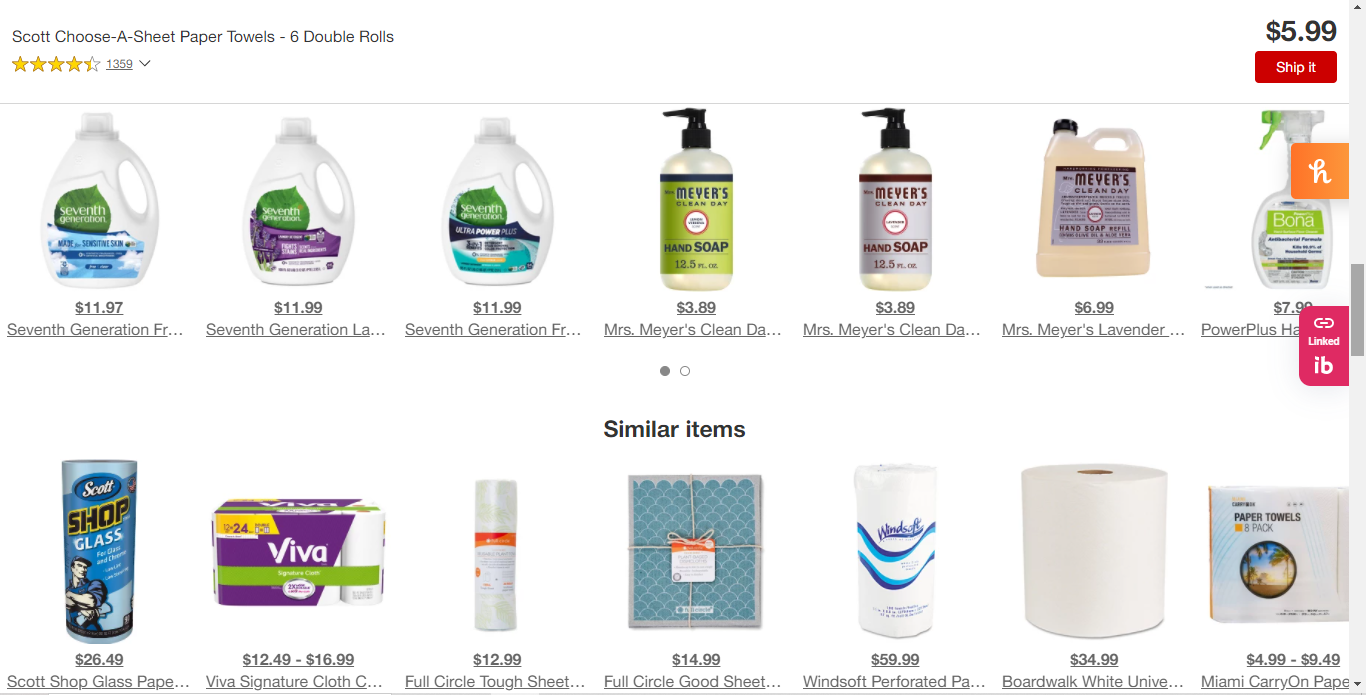Open the Ibotta Linked side widget

[x=1324, y=346]
